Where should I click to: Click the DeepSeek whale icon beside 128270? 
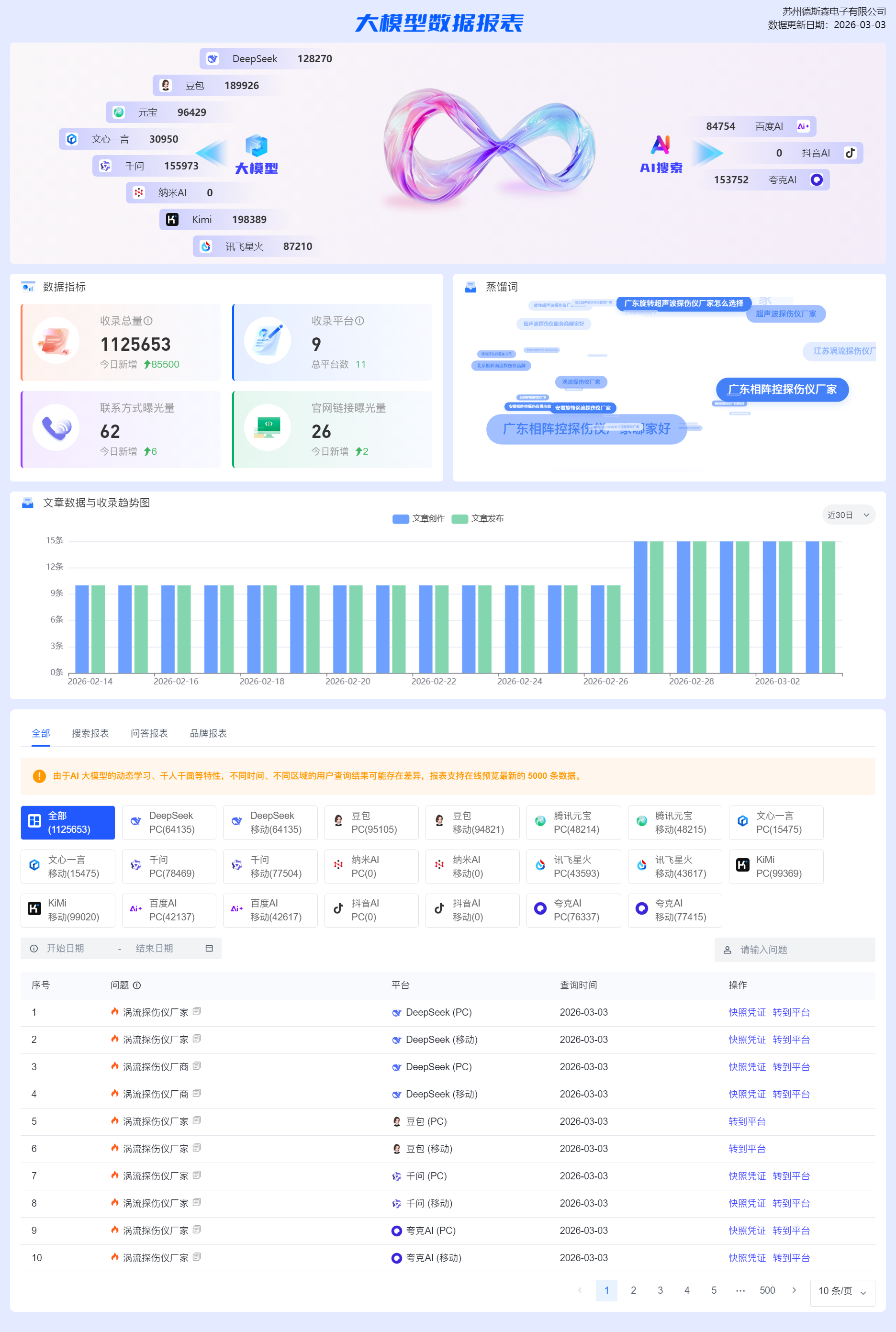pos(213,59)
